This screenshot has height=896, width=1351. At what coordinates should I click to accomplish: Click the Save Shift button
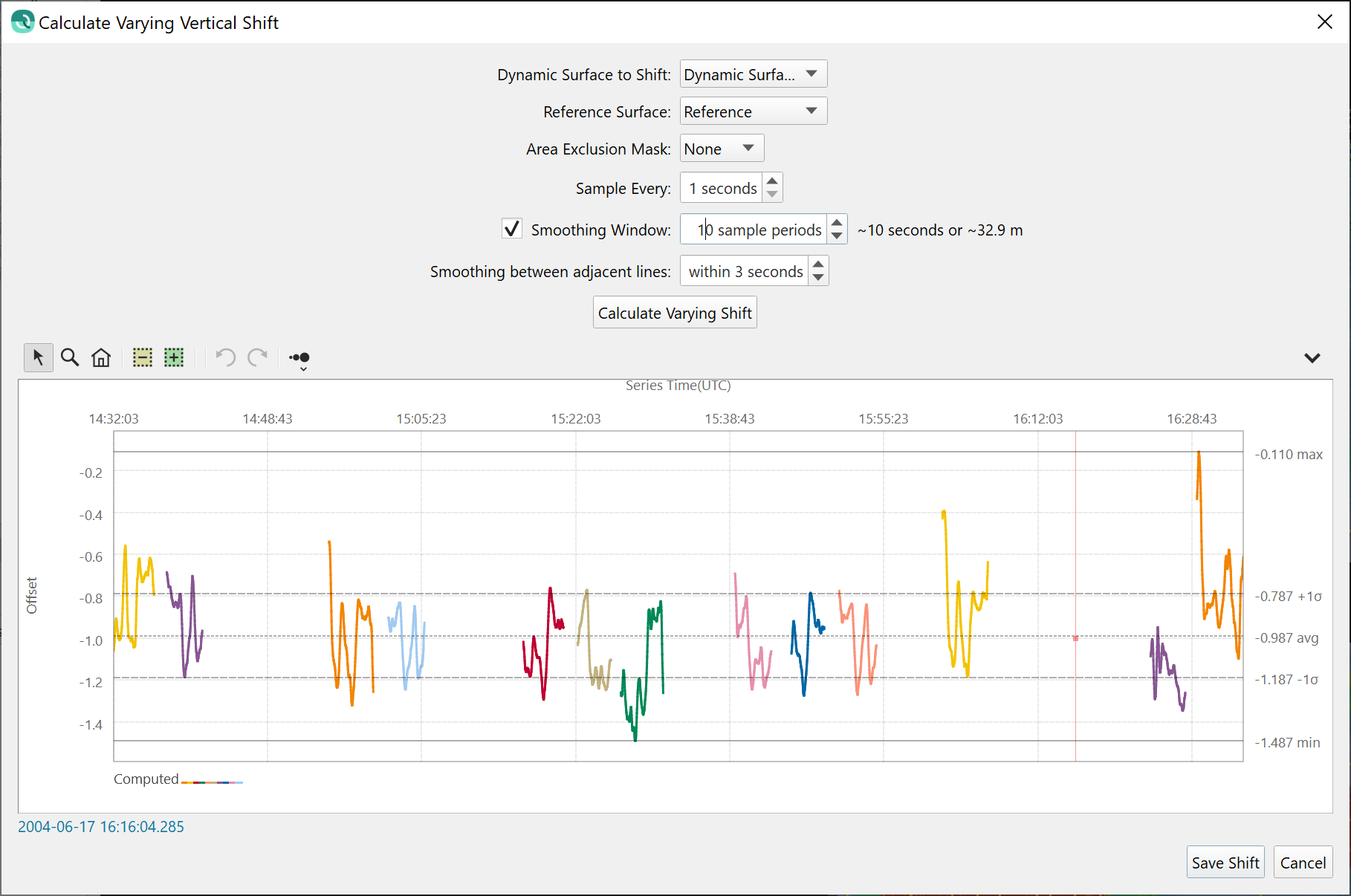pos(1225,863)
